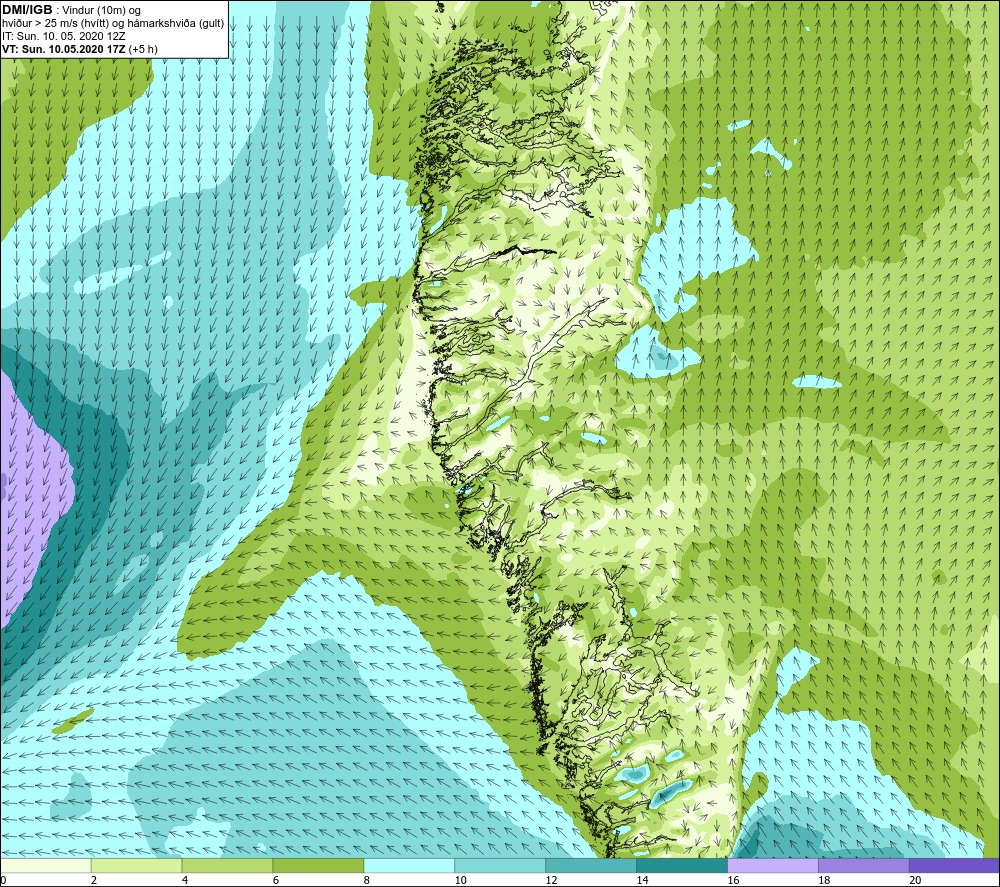Click the legend label '2'
Image resolution: width=1000 pixels, height=887 pixels.
point(94,880)
